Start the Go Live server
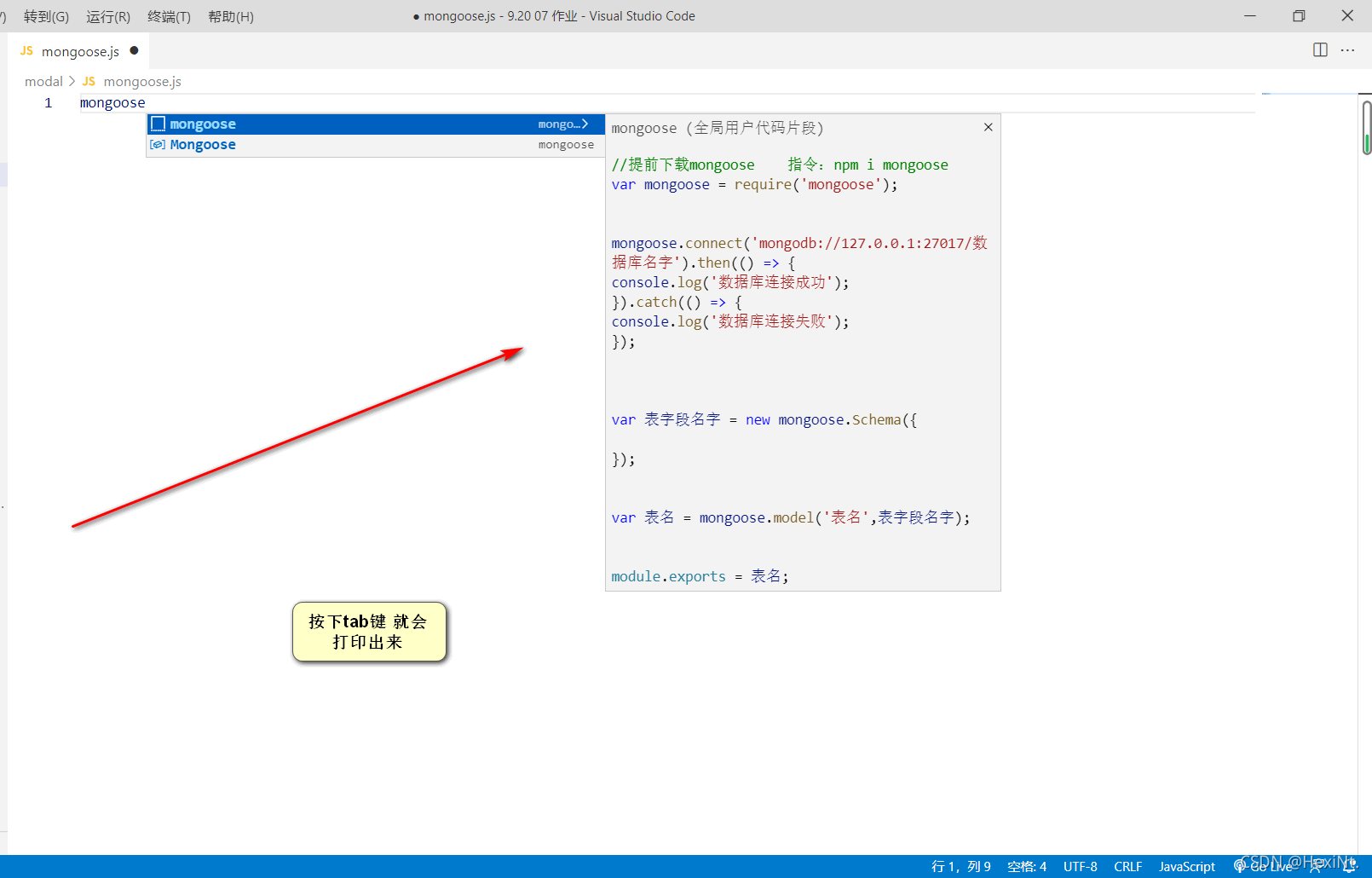This screenshot has width=1372, height=878. coord(1263,866)
